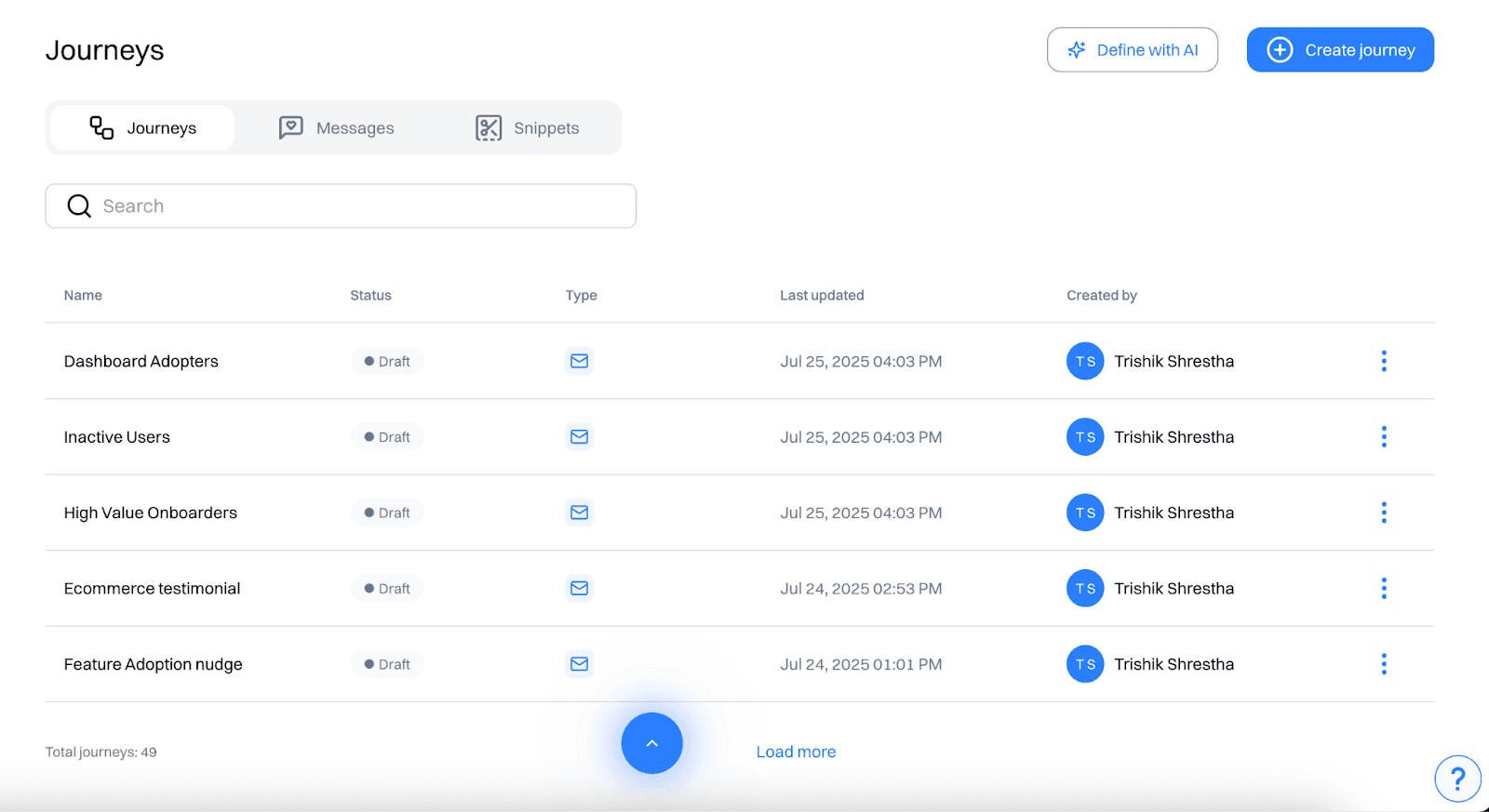
Task: Click the search magnifier icon
Action: click(79, 206)
